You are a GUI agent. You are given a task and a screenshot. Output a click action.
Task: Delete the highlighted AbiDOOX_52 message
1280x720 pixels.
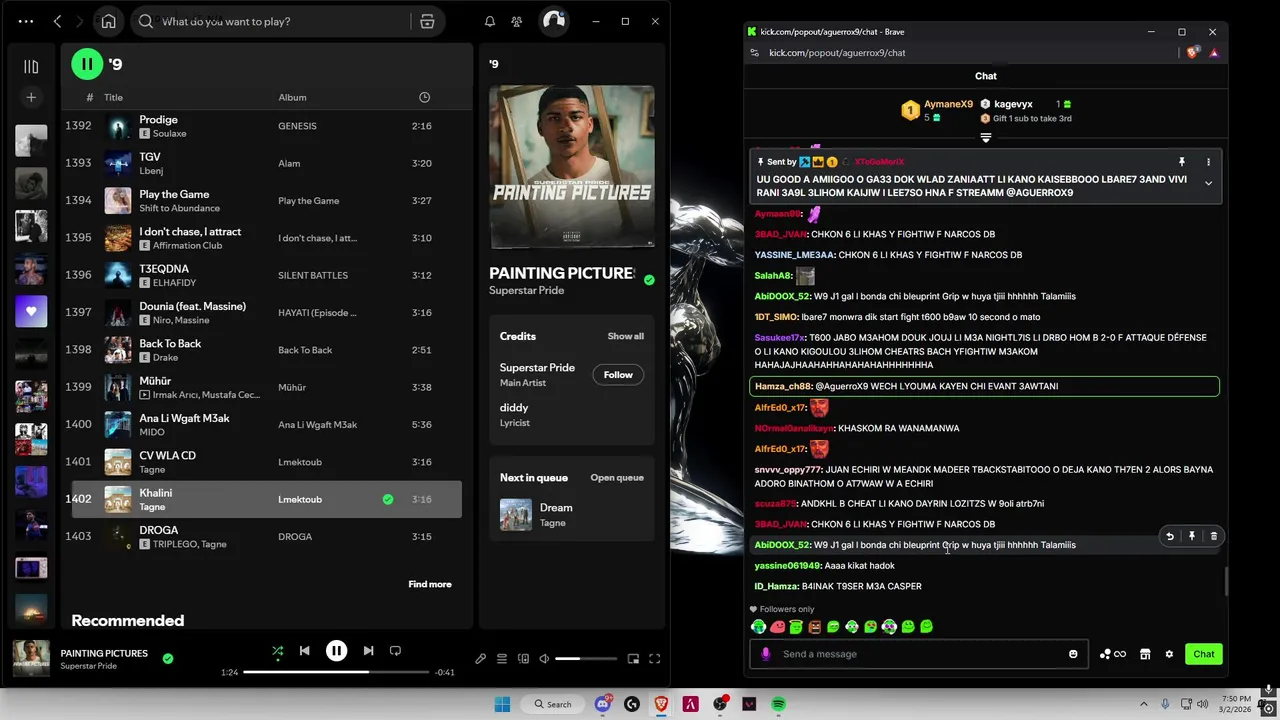coord(1214,536)
